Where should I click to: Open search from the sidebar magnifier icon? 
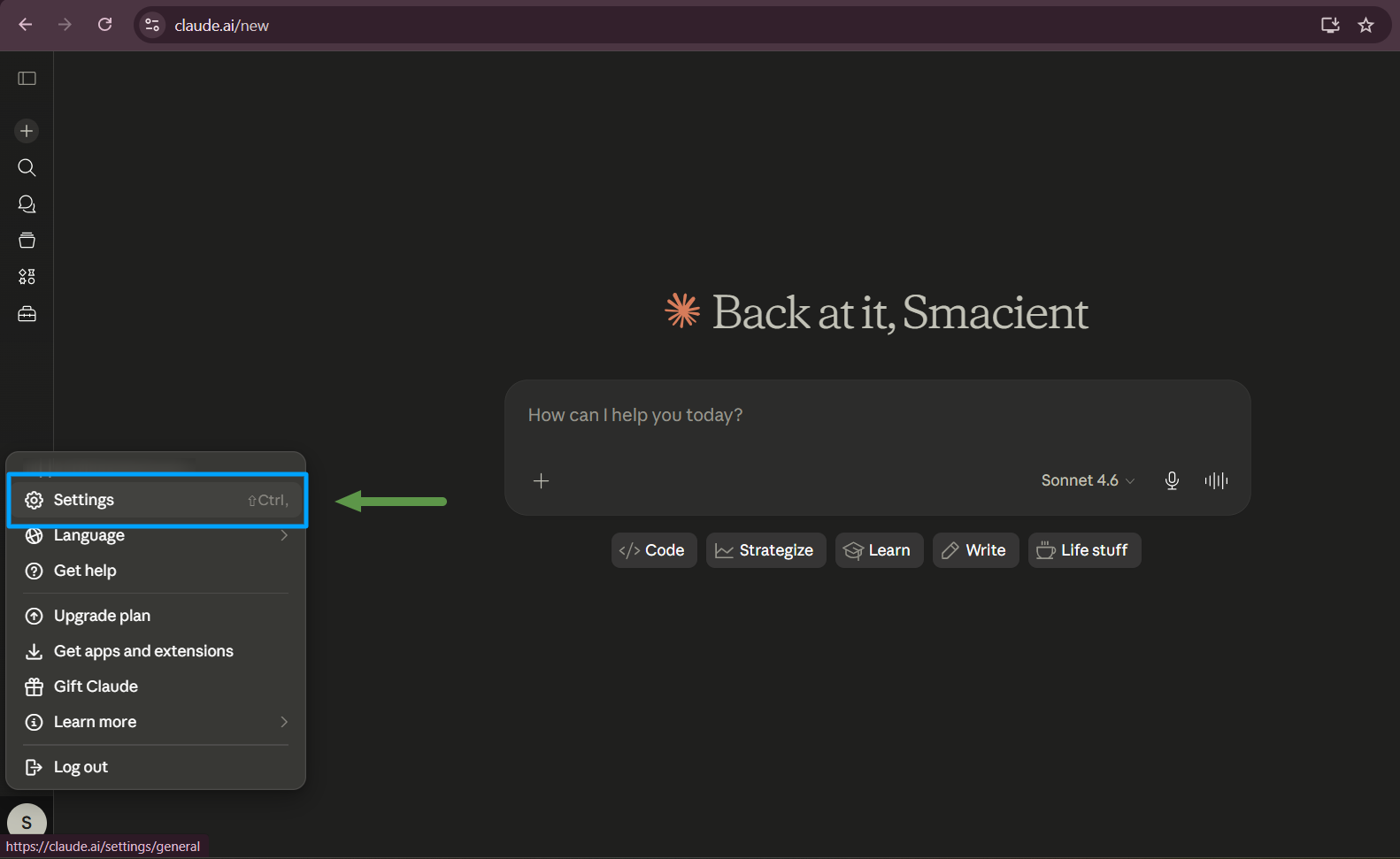pos(27,168)
